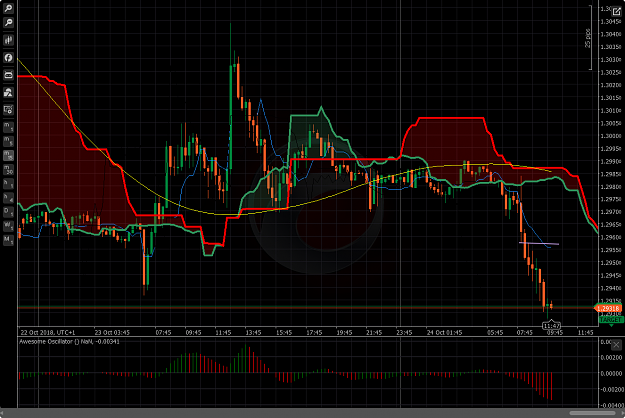Click the orange 1.29318 current price label
Screen dimensions: 625x418
pos(608,308)
